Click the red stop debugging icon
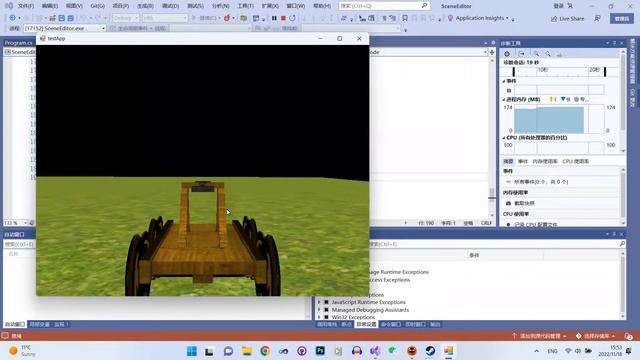Screen dimensions: 640x360 [283, 18]
